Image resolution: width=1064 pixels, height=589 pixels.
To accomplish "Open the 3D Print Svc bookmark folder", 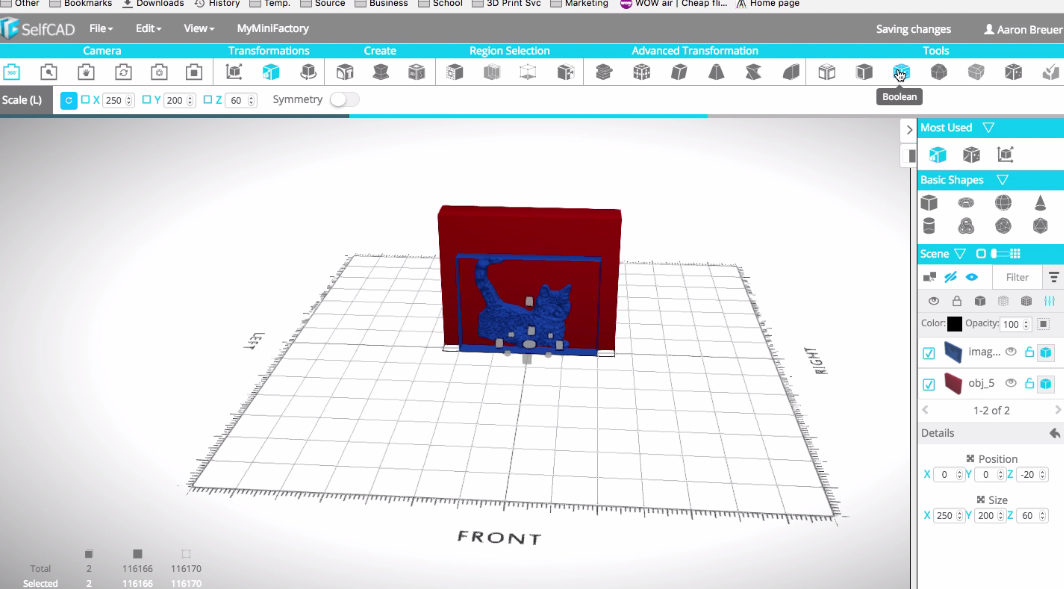I will [506, 3].
